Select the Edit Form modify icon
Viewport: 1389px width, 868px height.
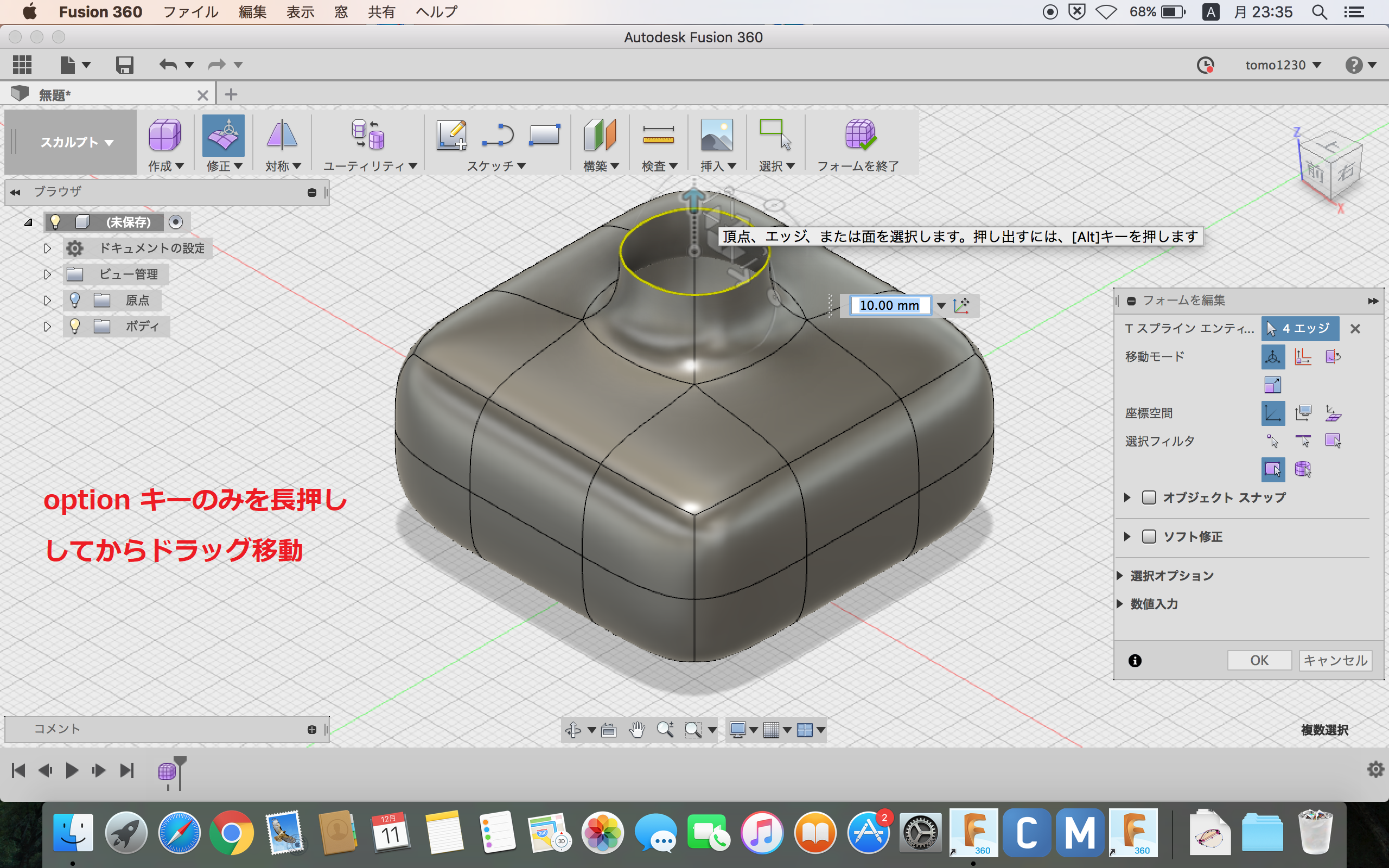coord(224,136)
